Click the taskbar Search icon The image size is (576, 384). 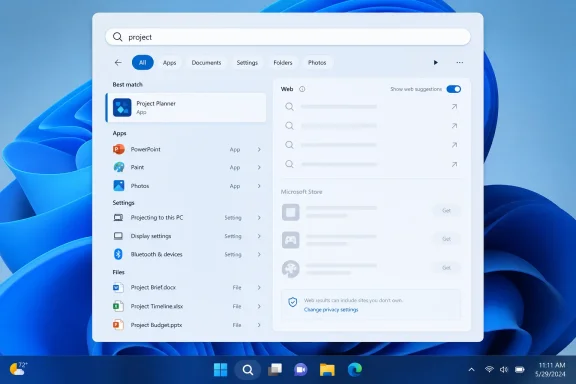248,370
